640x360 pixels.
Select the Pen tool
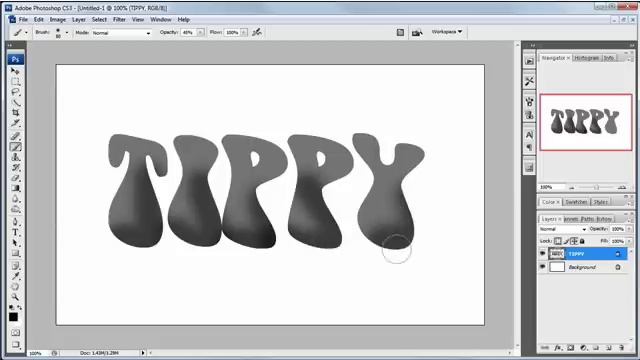(x=15, y=222)
